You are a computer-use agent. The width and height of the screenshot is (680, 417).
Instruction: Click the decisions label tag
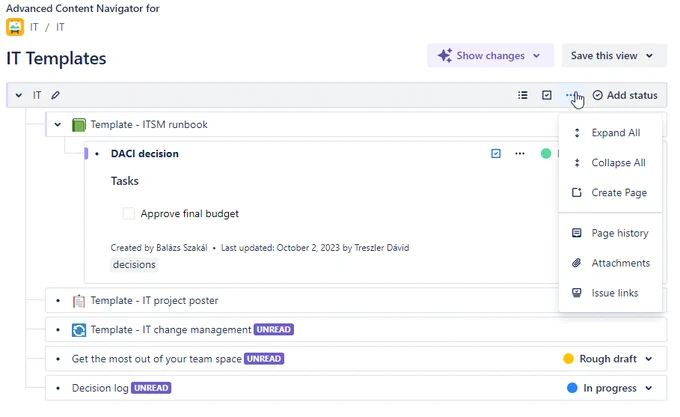click(x=134, y=264)
